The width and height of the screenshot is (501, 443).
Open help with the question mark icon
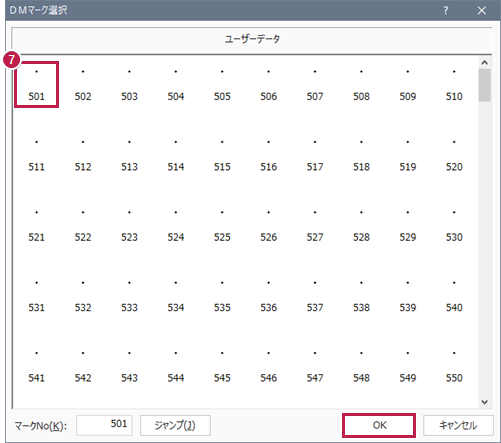(446, 11)
